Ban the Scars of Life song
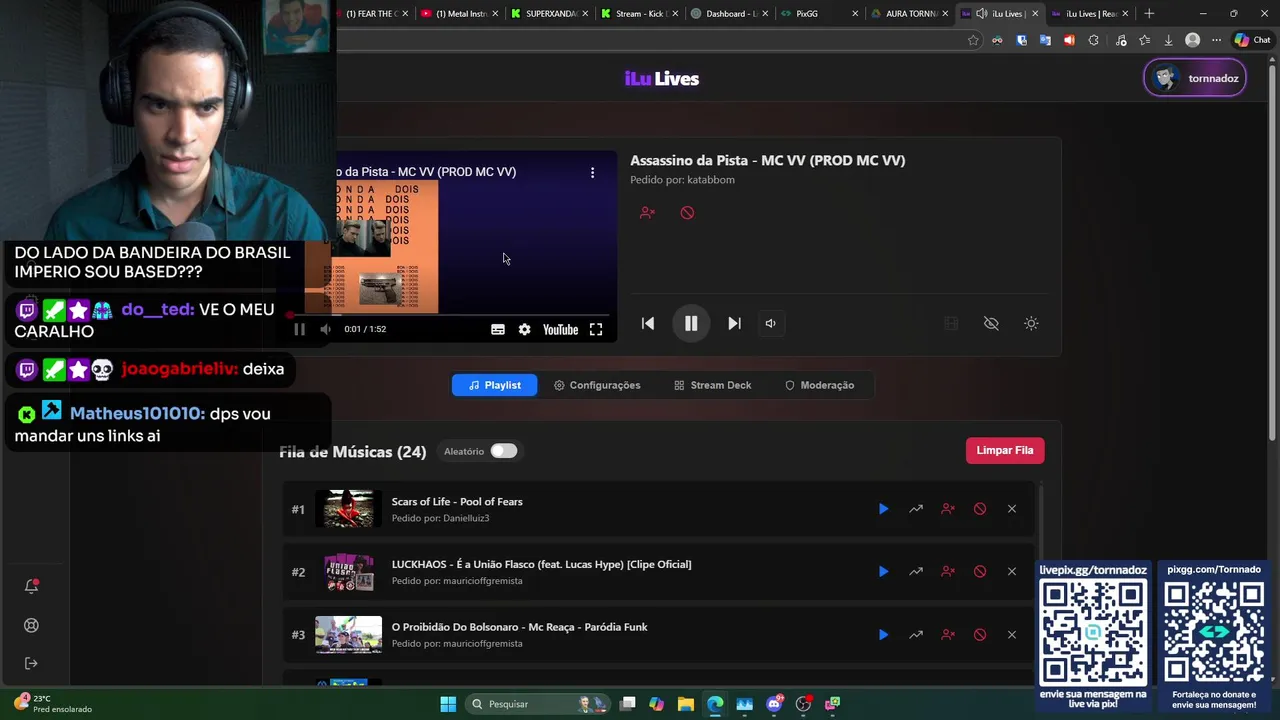This screenshot has width=1280, height=720. (980, 509)
